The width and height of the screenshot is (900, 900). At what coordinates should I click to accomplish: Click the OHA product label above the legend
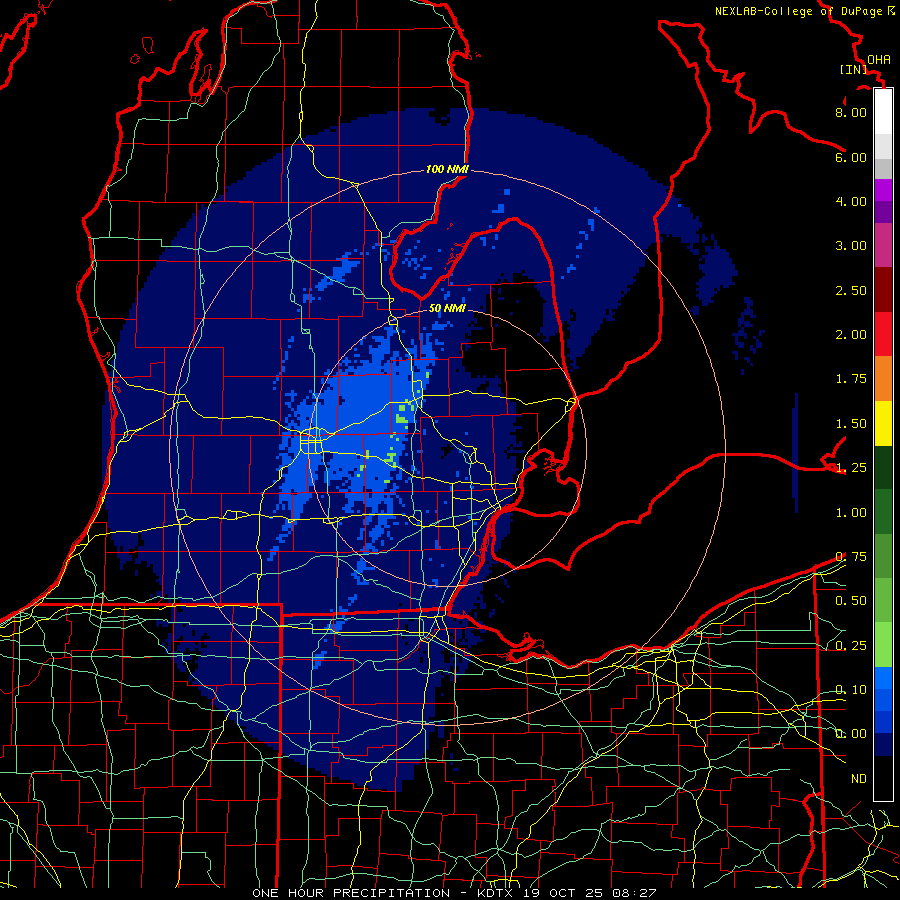[x=879, y=60]
